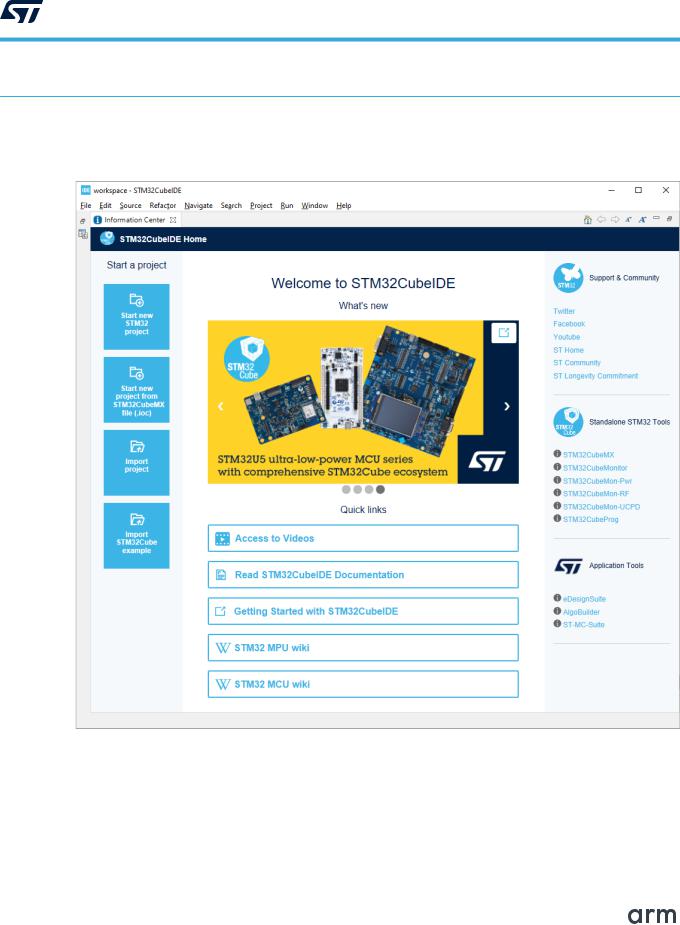Click the restore icon in left trim
The height and width of the screenshot is (925, 680).
pos(83,221)
